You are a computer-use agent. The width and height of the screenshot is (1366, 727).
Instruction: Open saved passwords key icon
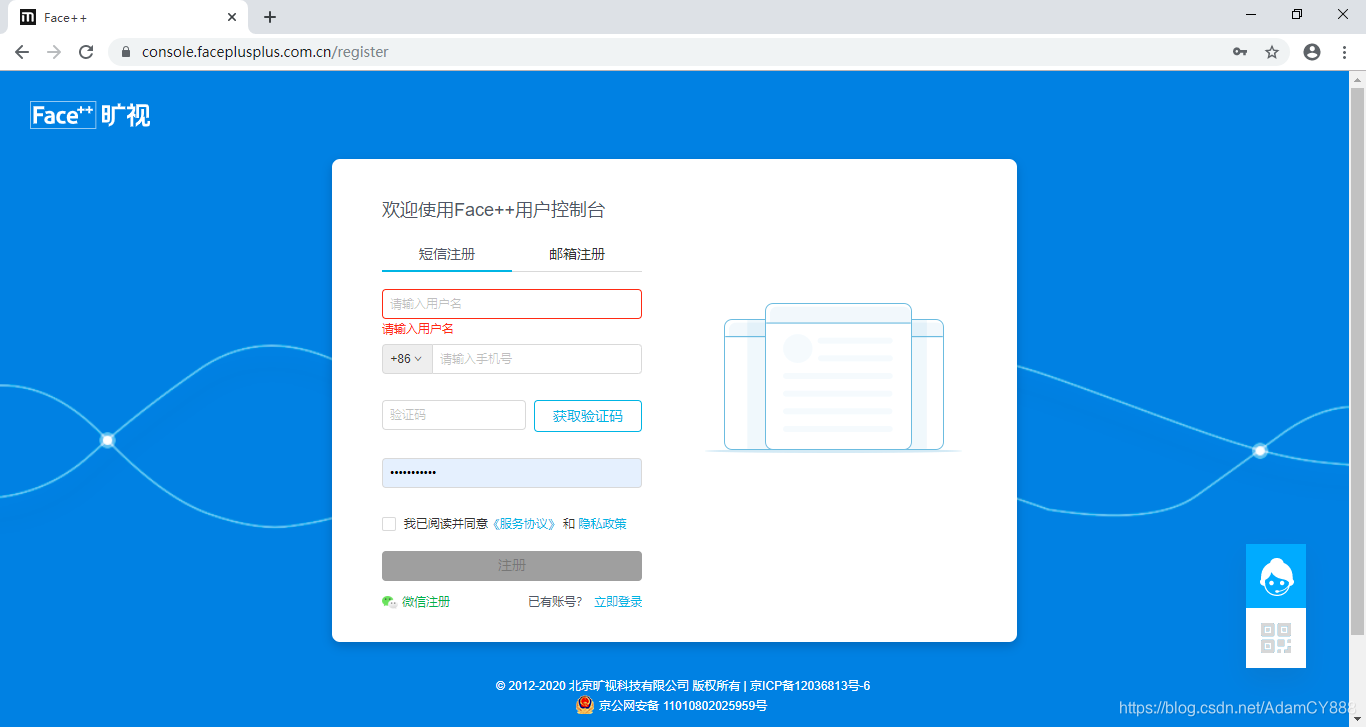pyautogui.click(x=1240, y=52)
